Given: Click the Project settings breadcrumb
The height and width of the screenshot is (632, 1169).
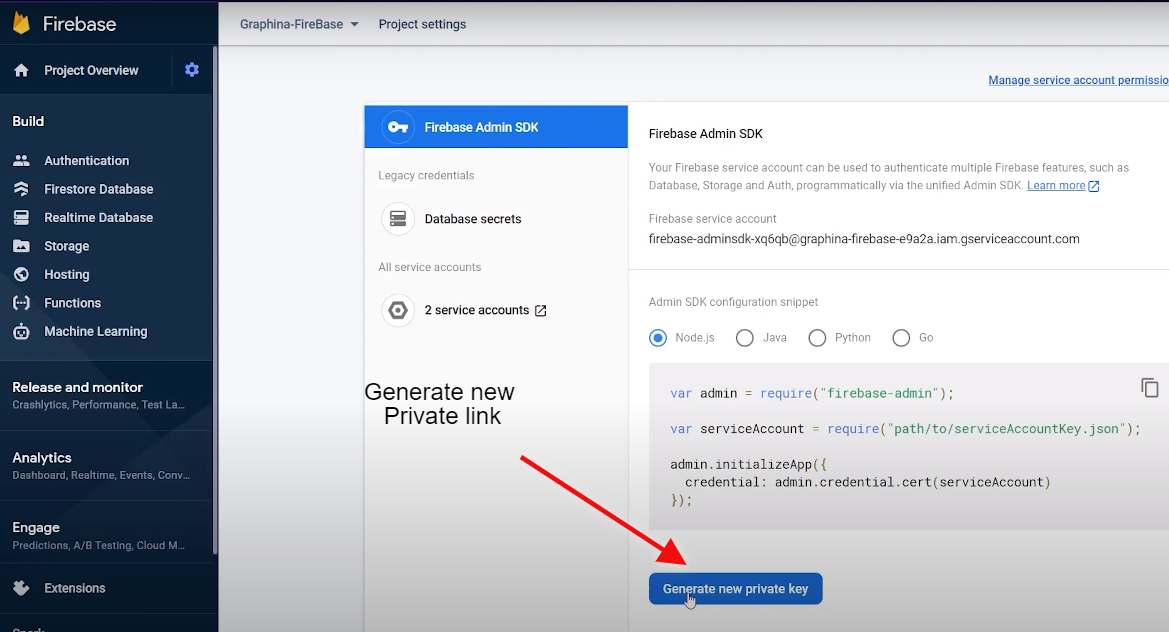Looking at the screenshot, I should pos(422,24).
